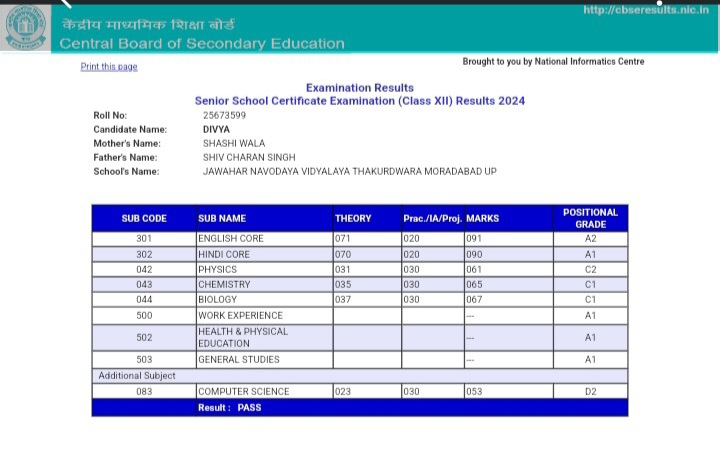This screenshot has width=720, height=454.
Task: Click Biology total marks 067
Action: click(474, 300)
